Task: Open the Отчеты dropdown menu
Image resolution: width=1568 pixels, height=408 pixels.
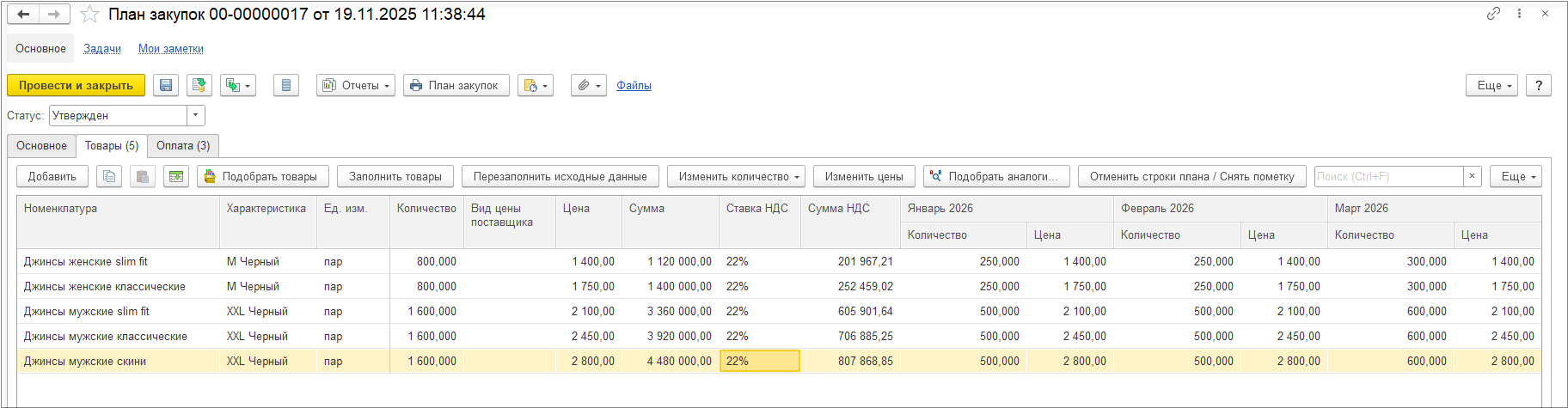Action: click(x=356, y=86)
